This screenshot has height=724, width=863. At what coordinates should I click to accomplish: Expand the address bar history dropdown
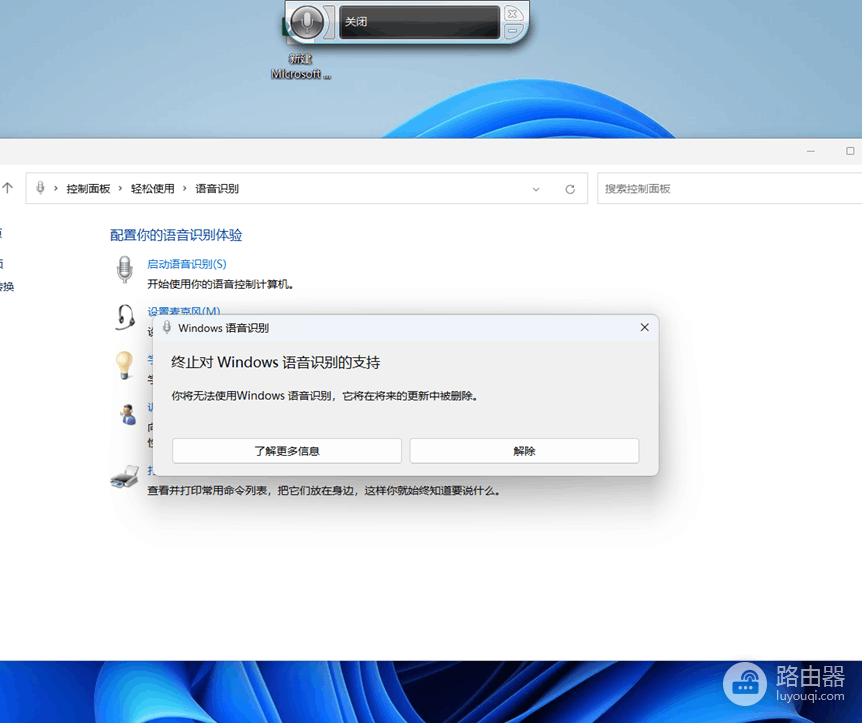pos(536,189)
